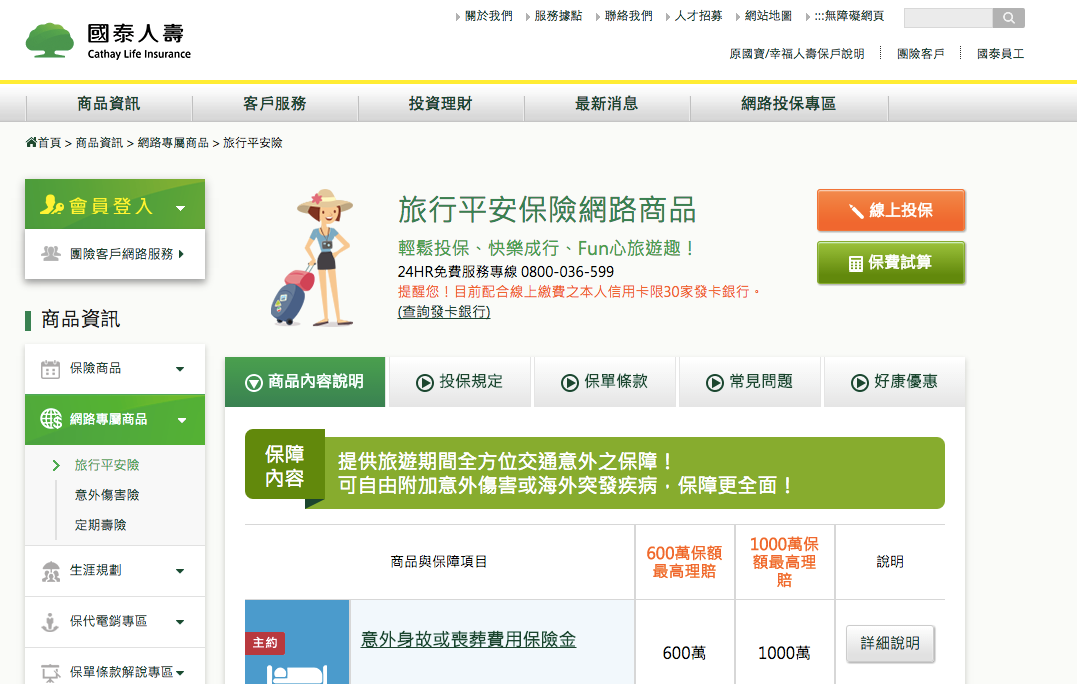Image resolution: width=1077 pixels, height=684 pixels.
Task: Click the member login person-key icon
Action: pyautogui.click(x=52, y=205)
